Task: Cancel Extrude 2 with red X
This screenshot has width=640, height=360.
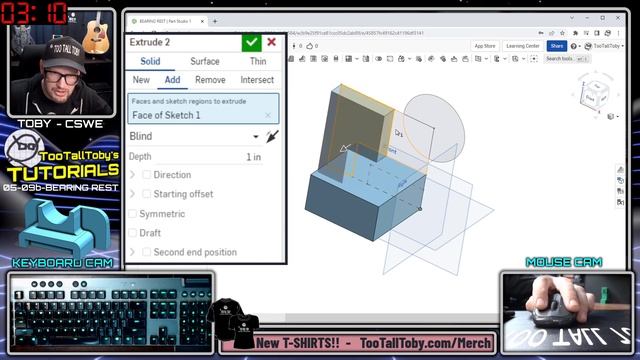Action: 271,42
